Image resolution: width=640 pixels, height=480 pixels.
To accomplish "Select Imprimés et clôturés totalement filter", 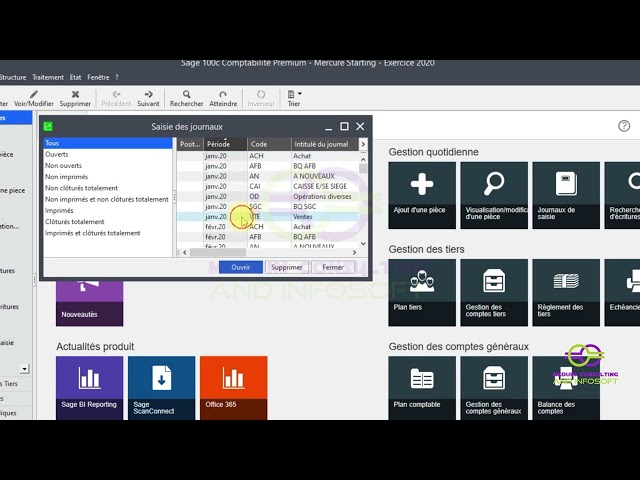I will (x=108, y=233).
